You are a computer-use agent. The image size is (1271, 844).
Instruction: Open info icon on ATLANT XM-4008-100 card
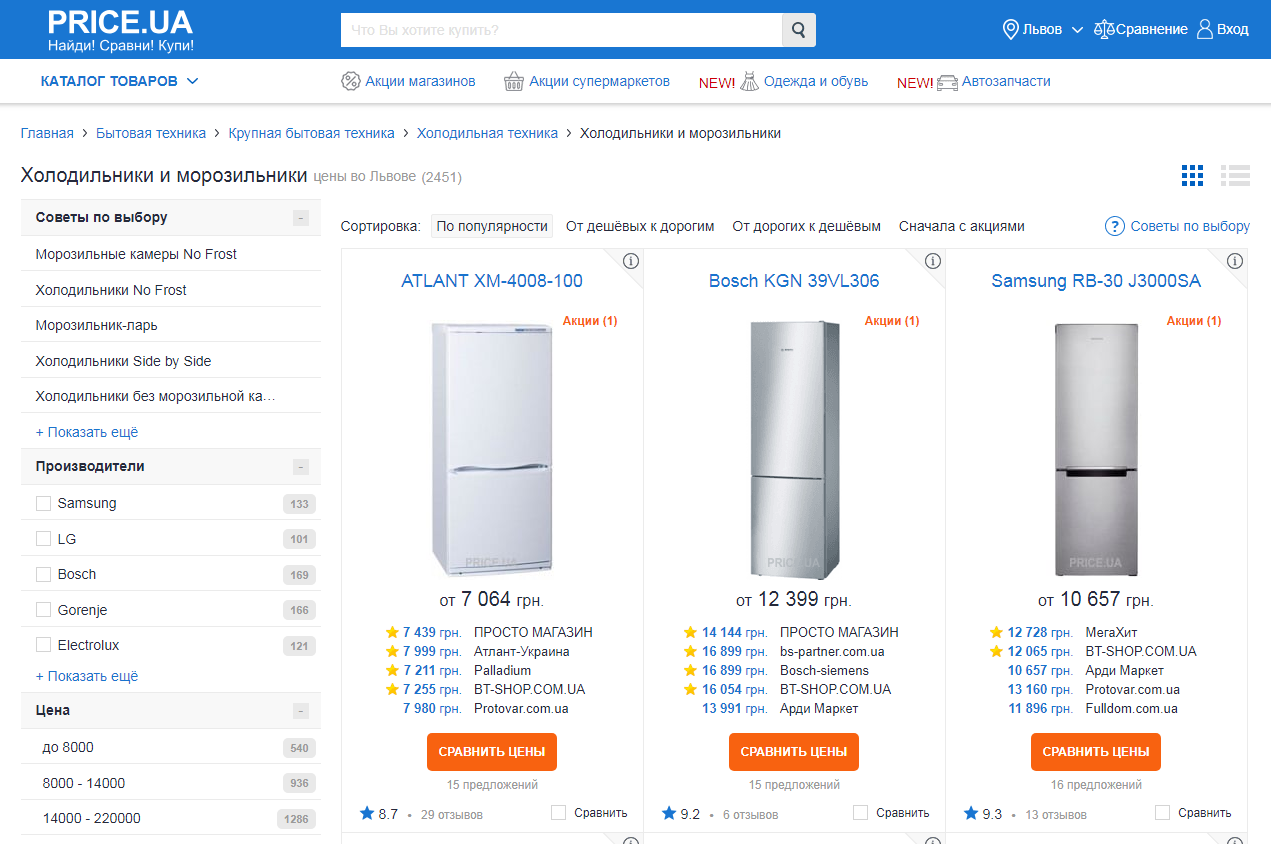[x=631, y=261]
